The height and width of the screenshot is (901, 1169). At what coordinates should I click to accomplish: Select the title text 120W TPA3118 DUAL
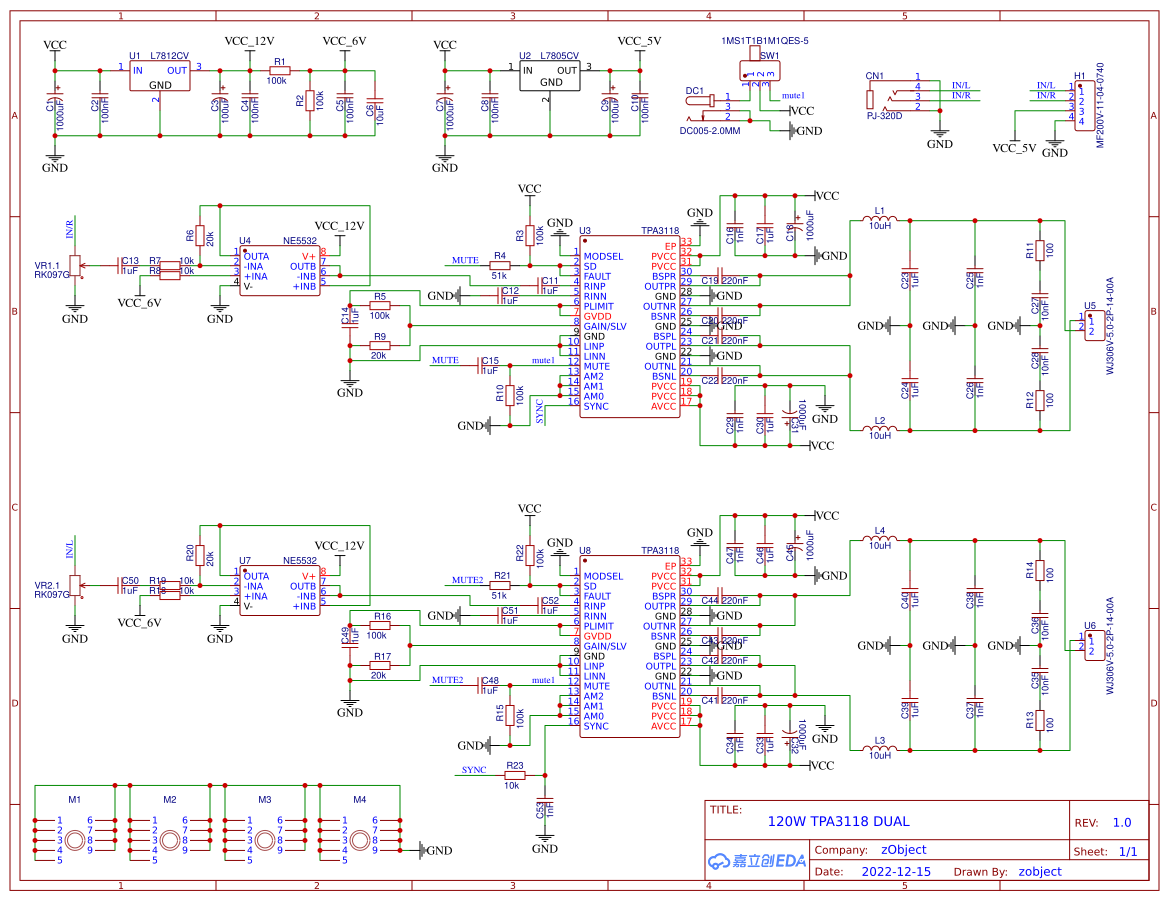tap(838, 822)
